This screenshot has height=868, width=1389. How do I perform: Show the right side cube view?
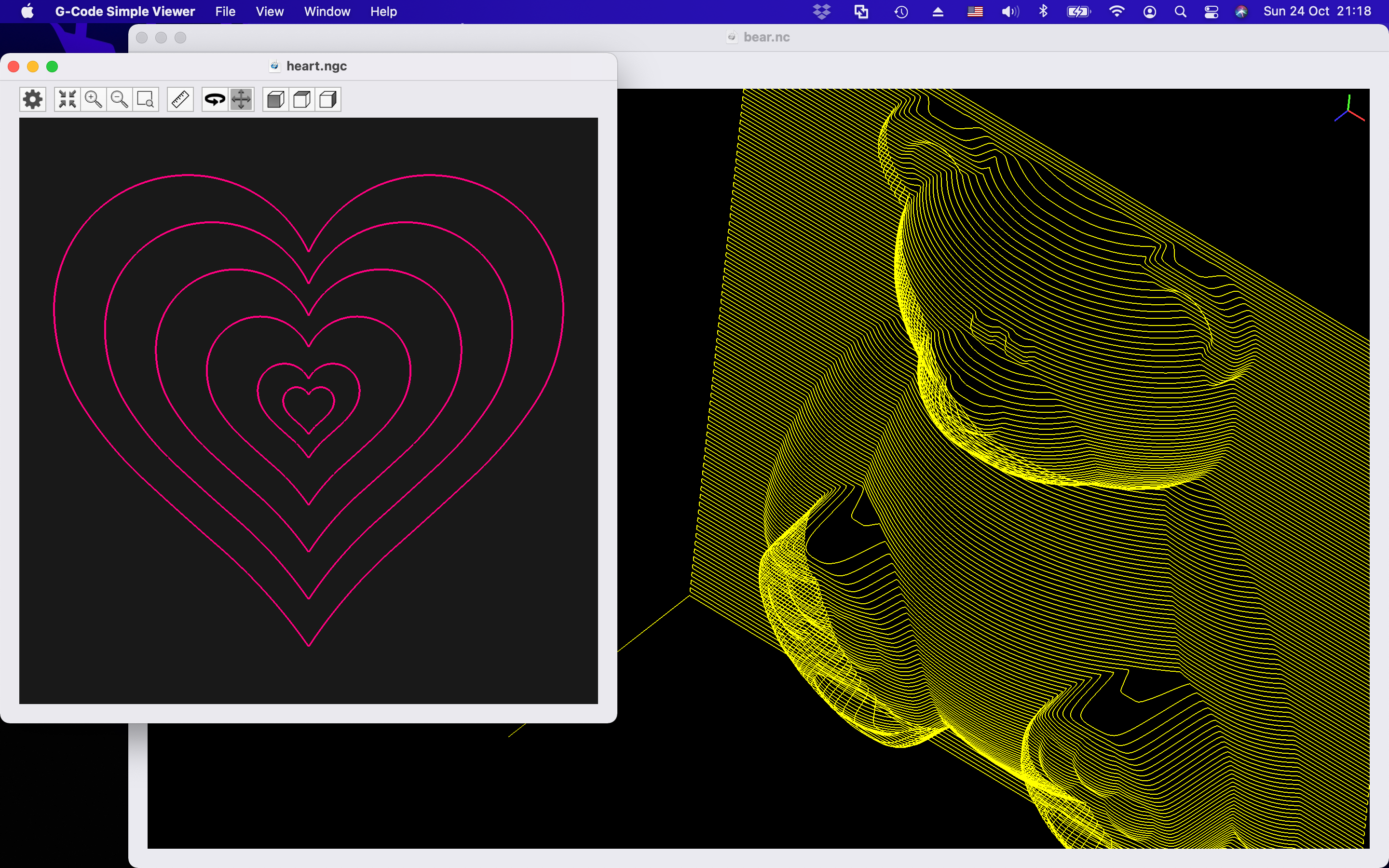pyautogui.click(x=328, y=99)
